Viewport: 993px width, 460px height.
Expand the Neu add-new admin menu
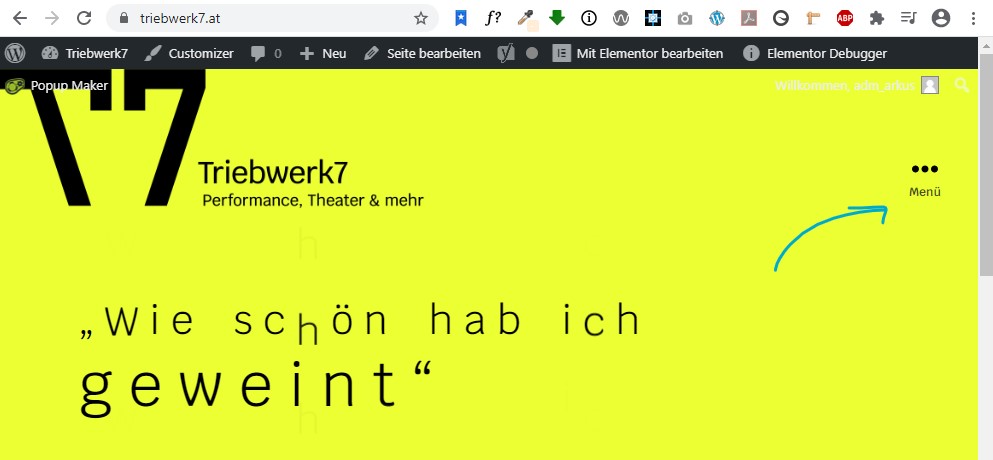pos(322,53)
